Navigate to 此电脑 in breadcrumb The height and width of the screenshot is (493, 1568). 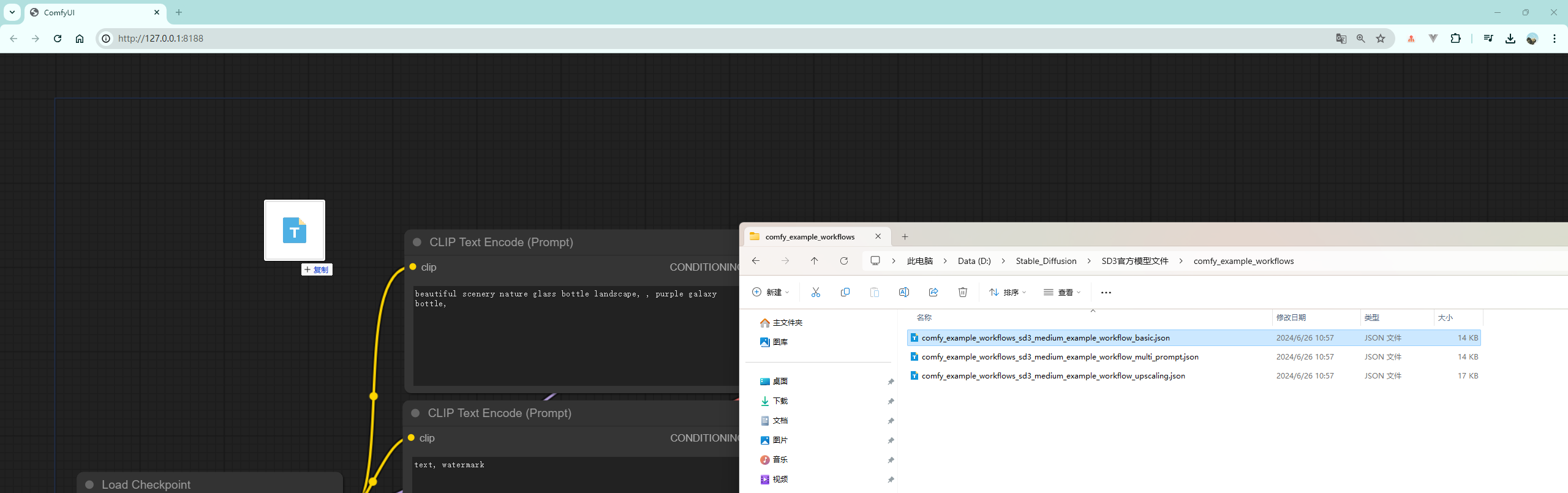(919, 261)
